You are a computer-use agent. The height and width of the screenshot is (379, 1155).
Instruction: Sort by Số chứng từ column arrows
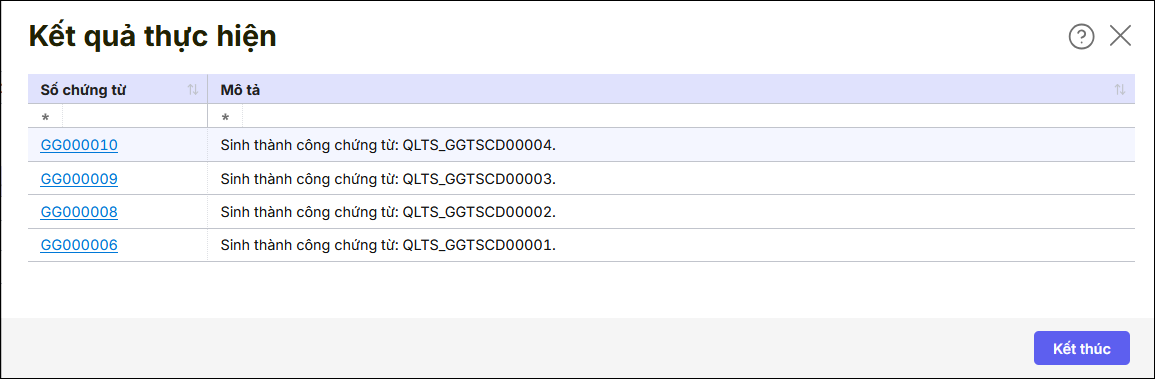(x=193, y=90)
